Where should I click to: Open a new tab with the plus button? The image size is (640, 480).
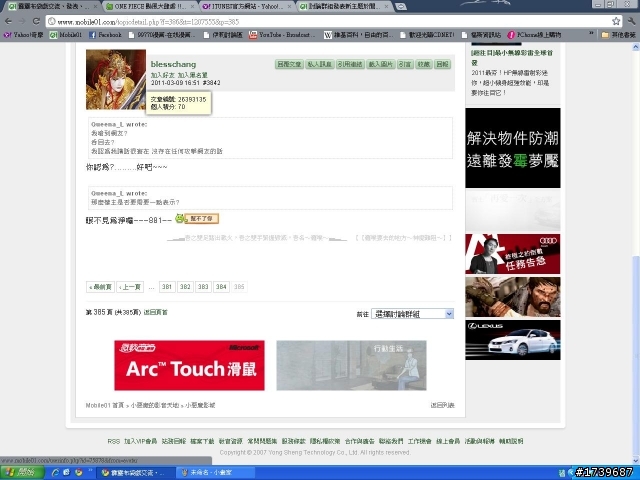[x=401, y=7]
